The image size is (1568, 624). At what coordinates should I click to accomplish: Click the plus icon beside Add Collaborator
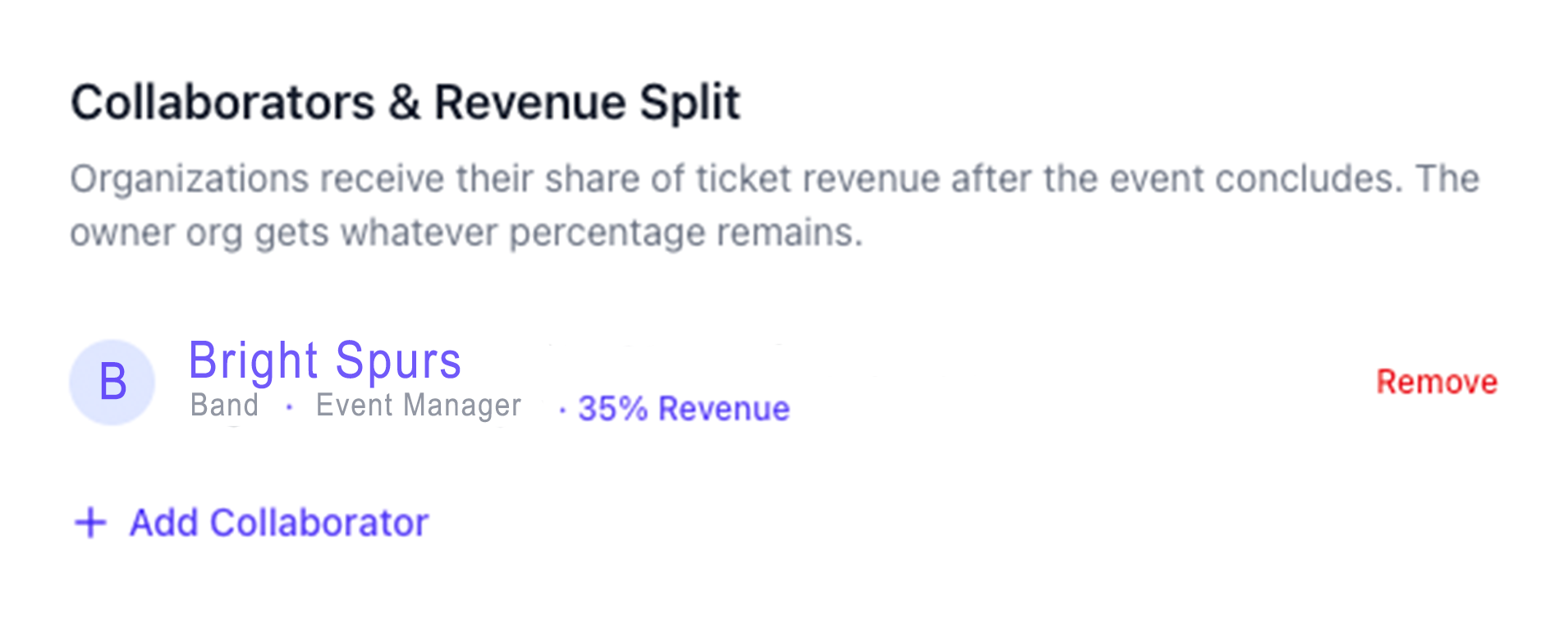(x=90, y=523)
